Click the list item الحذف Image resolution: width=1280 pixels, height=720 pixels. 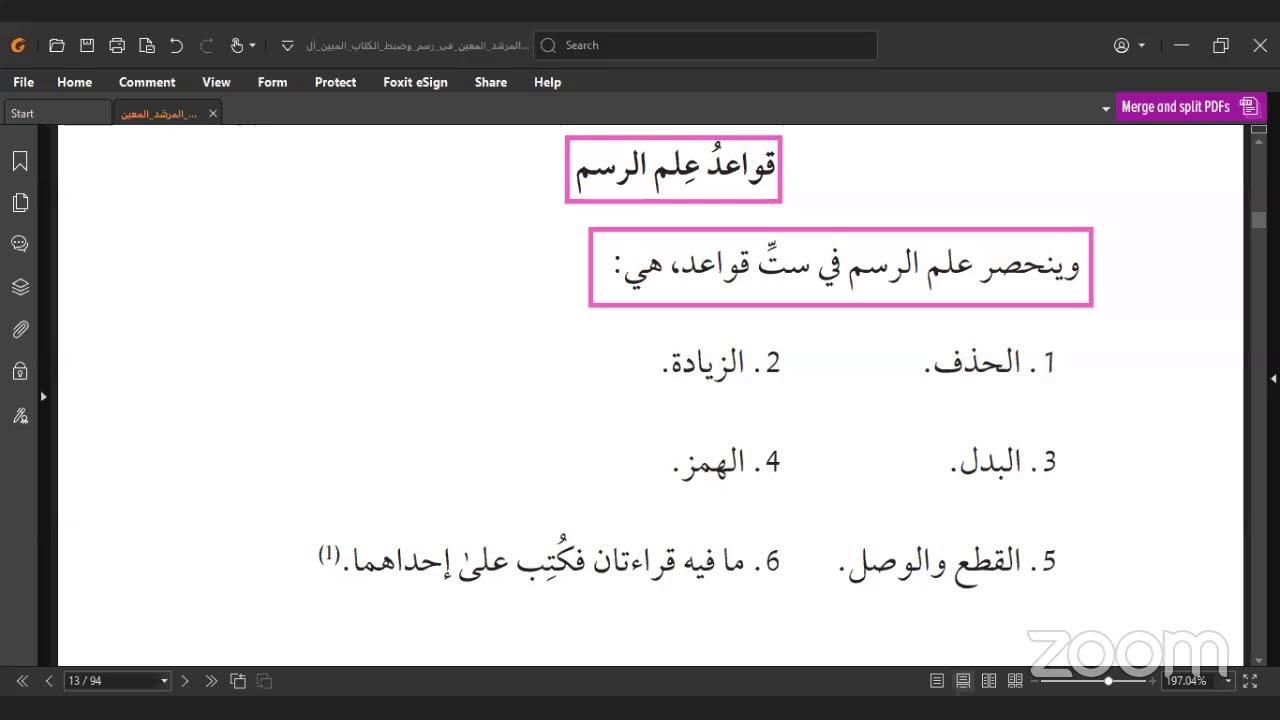(x=990, y=362)
